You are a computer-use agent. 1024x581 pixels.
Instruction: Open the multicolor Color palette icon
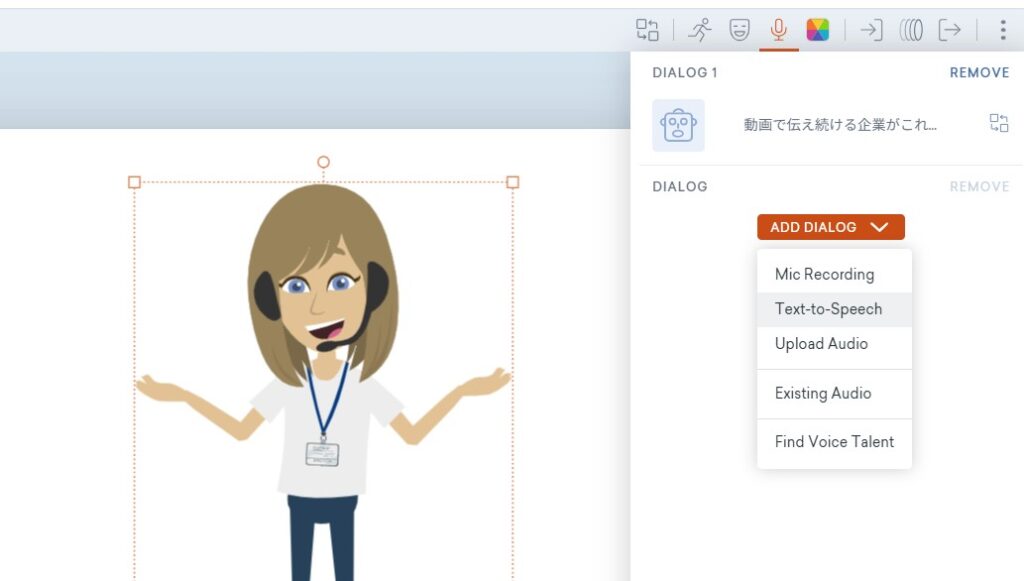[818, 30]
